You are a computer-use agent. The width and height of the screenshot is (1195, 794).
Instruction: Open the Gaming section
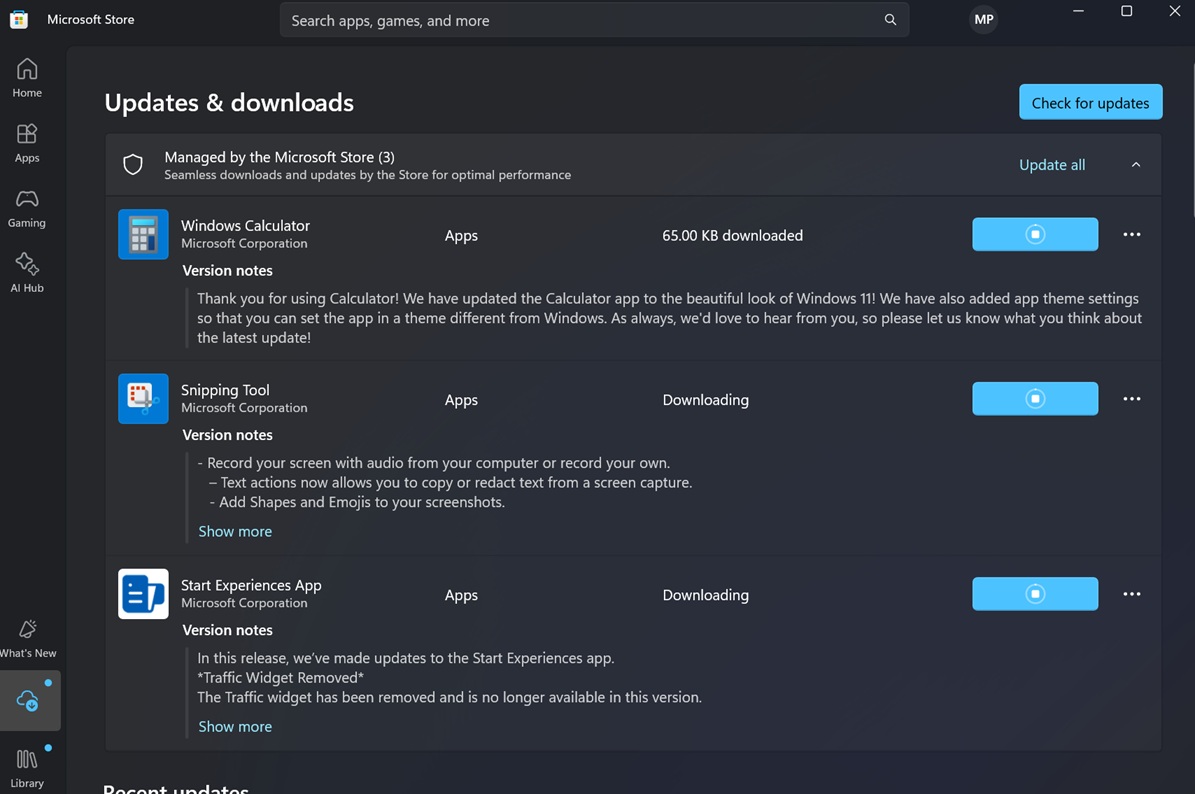pyautogui.click(x=27, y=208)
